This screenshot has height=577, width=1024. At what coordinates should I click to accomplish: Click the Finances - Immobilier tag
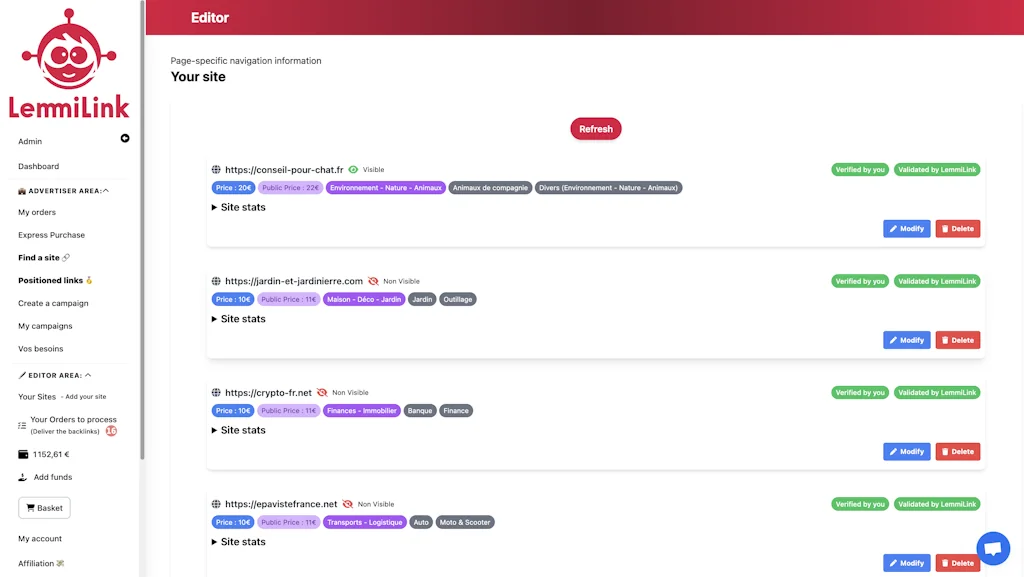[x=362, y=411]
